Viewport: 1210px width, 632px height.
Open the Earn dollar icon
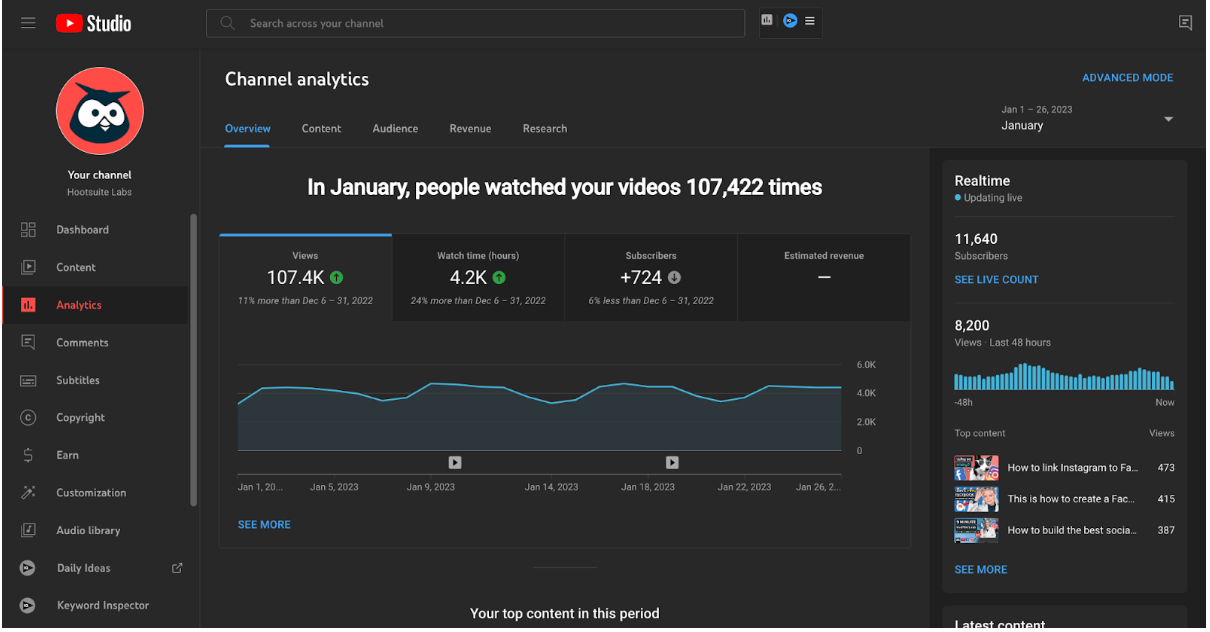pyautogui.click(x=28, y=455)
